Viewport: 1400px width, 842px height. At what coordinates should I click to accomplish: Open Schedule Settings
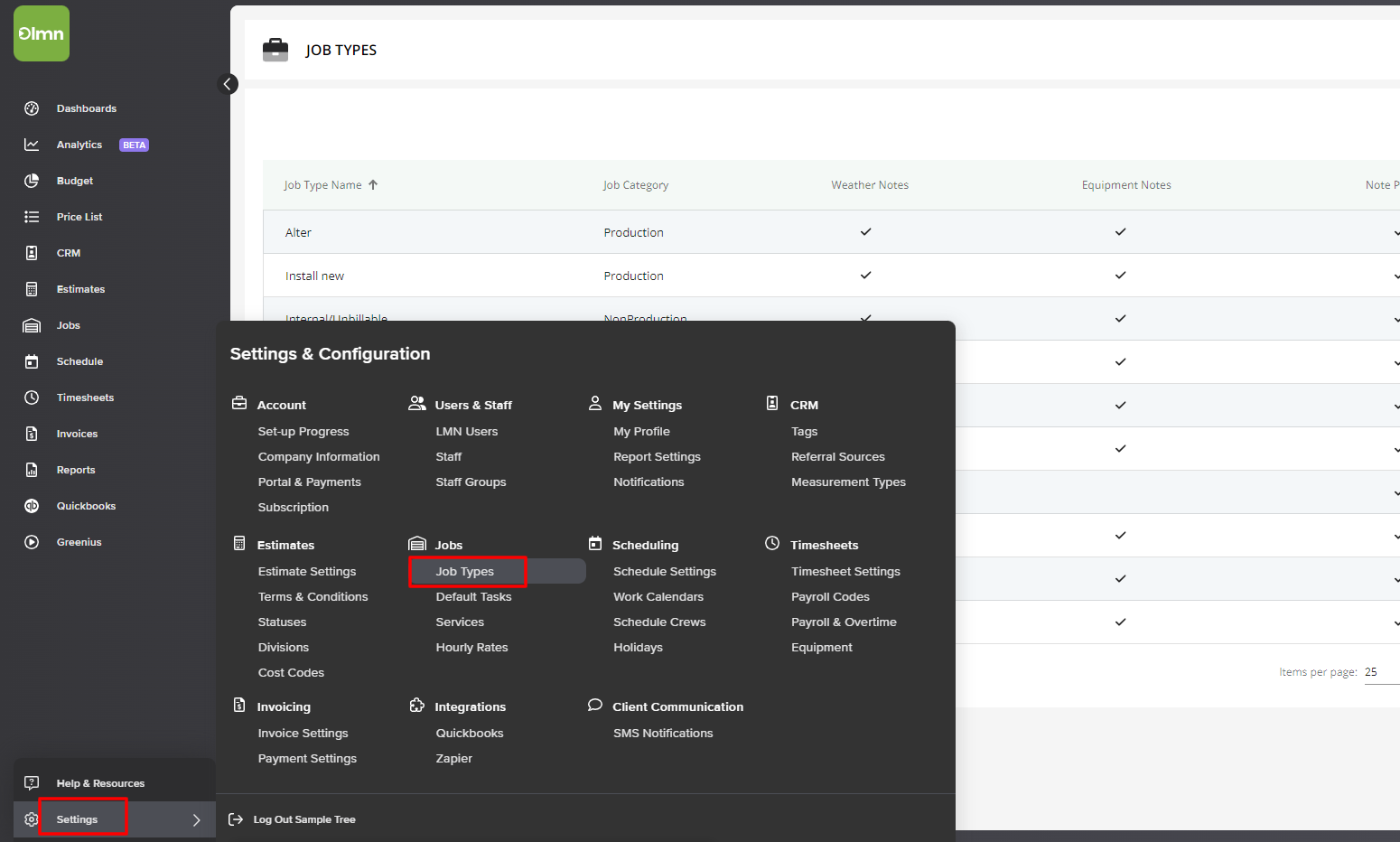(665, 571)
